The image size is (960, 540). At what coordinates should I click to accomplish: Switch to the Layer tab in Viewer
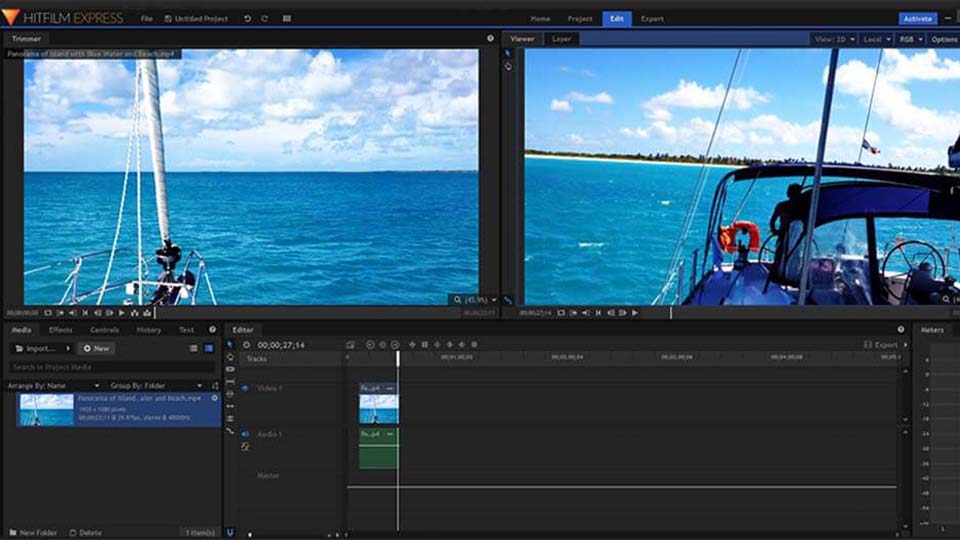click(x=561, y=39)
